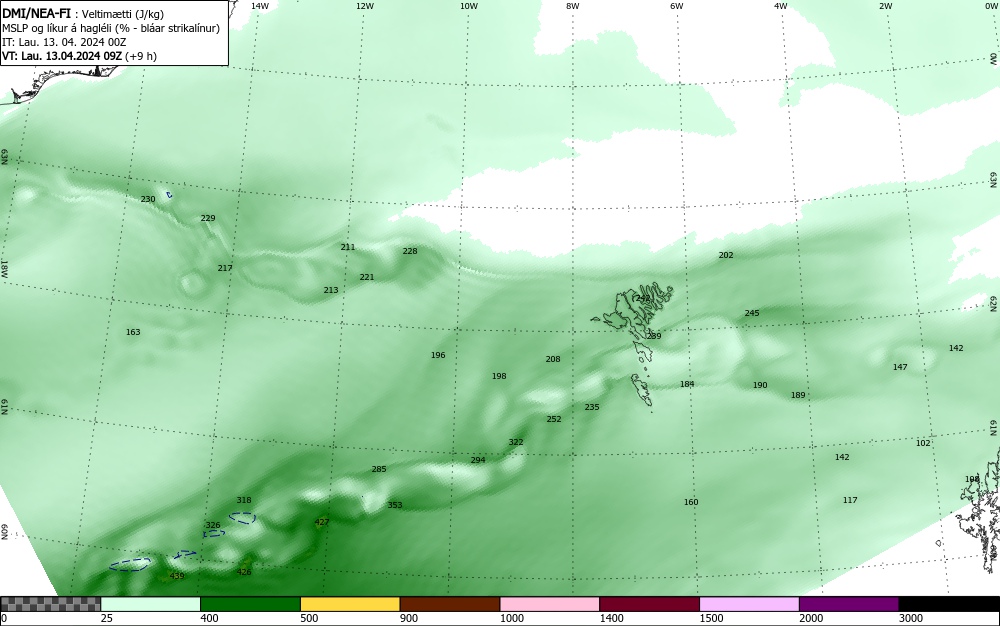Click the map value 160
This screenshot has width=1000, height=626.
coord(691,502)
